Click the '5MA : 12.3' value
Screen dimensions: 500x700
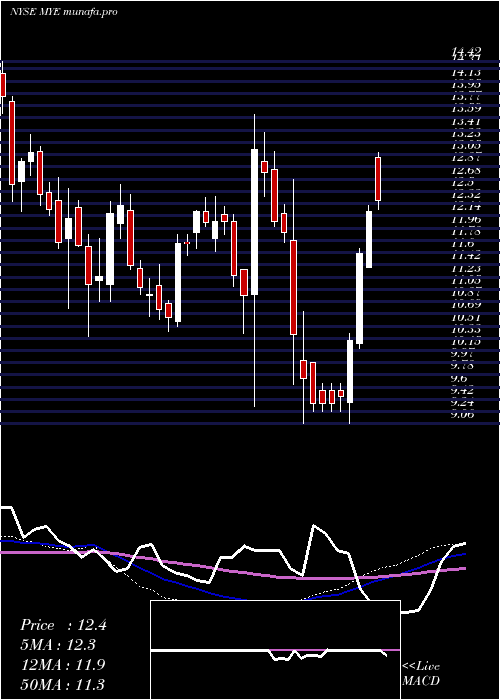click(x=58, y=645)
